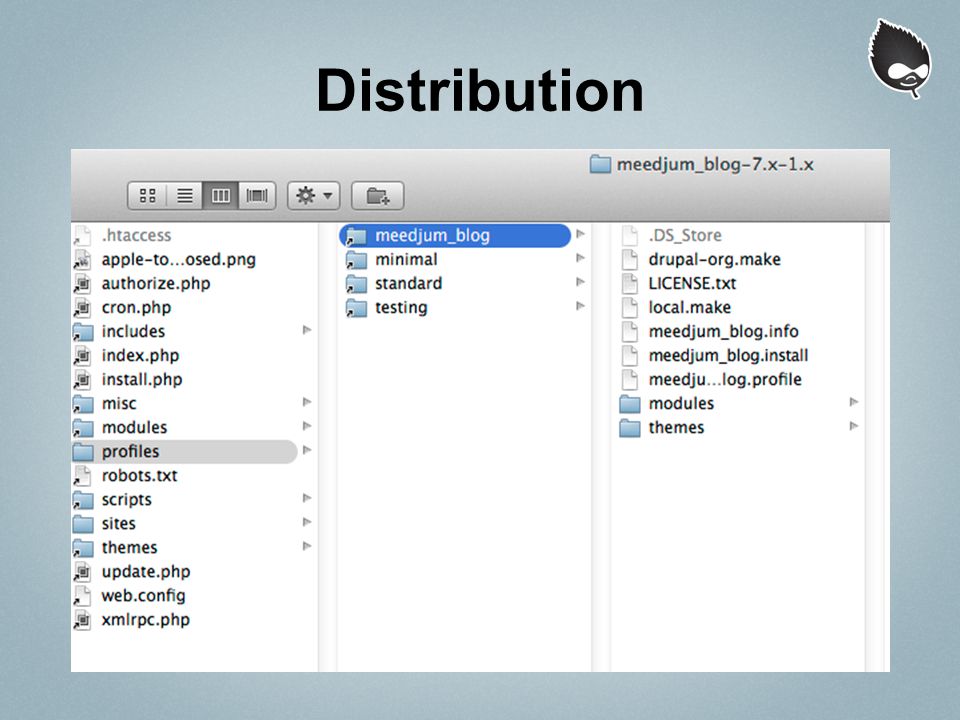
Task: Expand the minimal folder arrow
Action: 580,258
